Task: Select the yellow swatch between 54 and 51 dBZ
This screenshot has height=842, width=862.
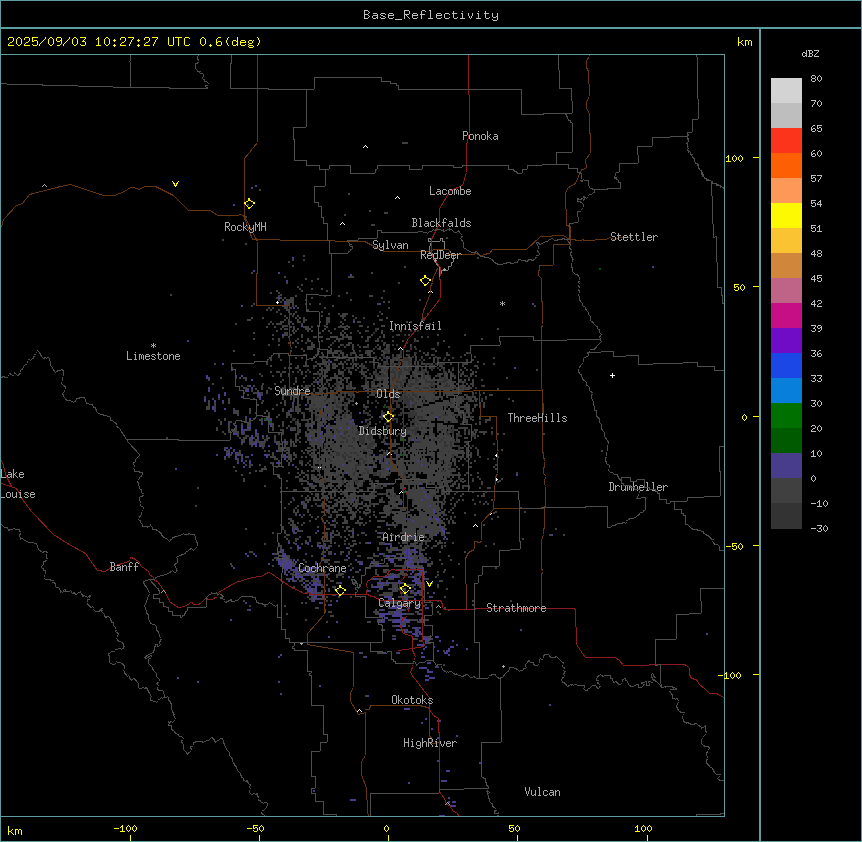Action: click(786, 216)
